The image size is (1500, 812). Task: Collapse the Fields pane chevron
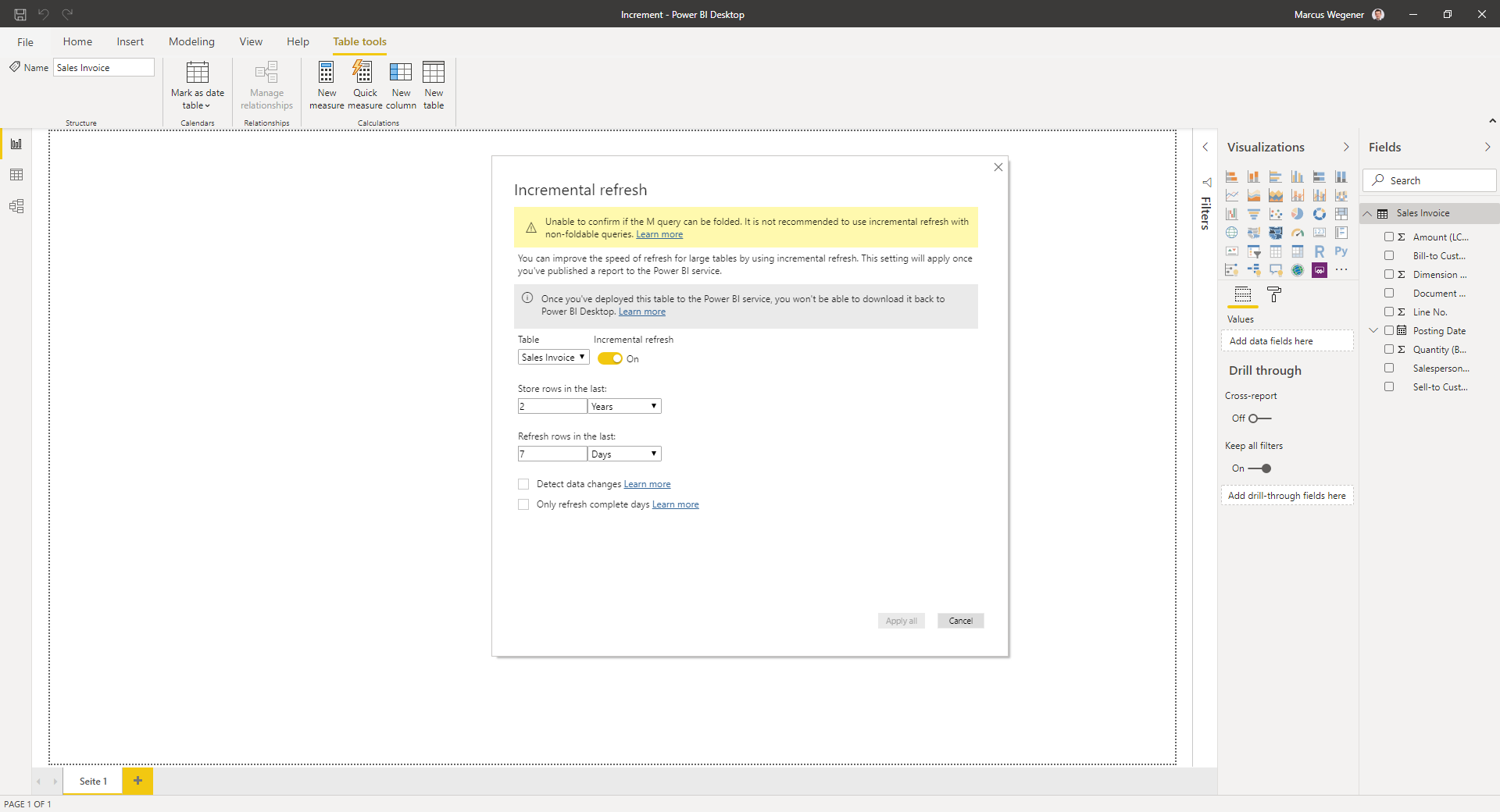pyautogui.click(x=1487, y=147)
